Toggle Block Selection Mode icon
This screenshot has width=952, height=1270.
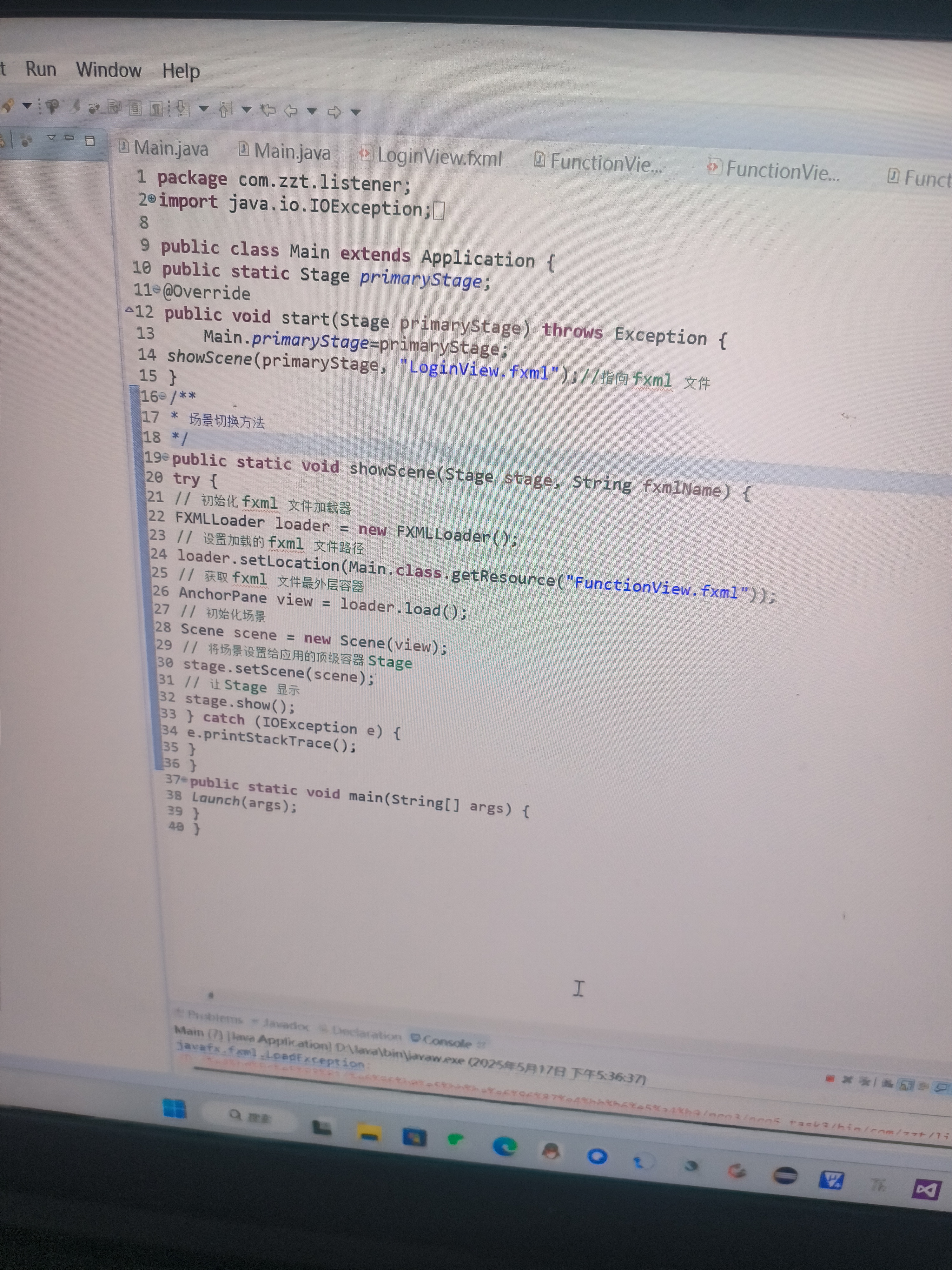[136, 108]
